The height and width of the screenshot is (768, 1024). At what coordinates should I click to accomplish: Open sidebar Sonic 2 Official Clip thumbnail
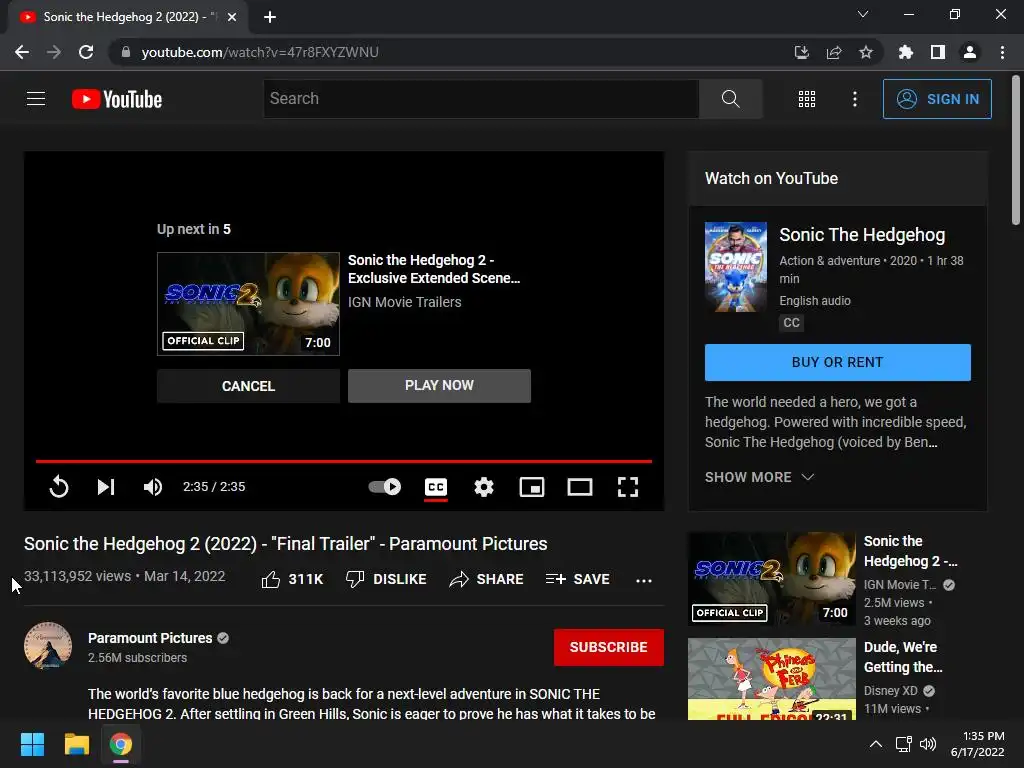pos(772,579)
